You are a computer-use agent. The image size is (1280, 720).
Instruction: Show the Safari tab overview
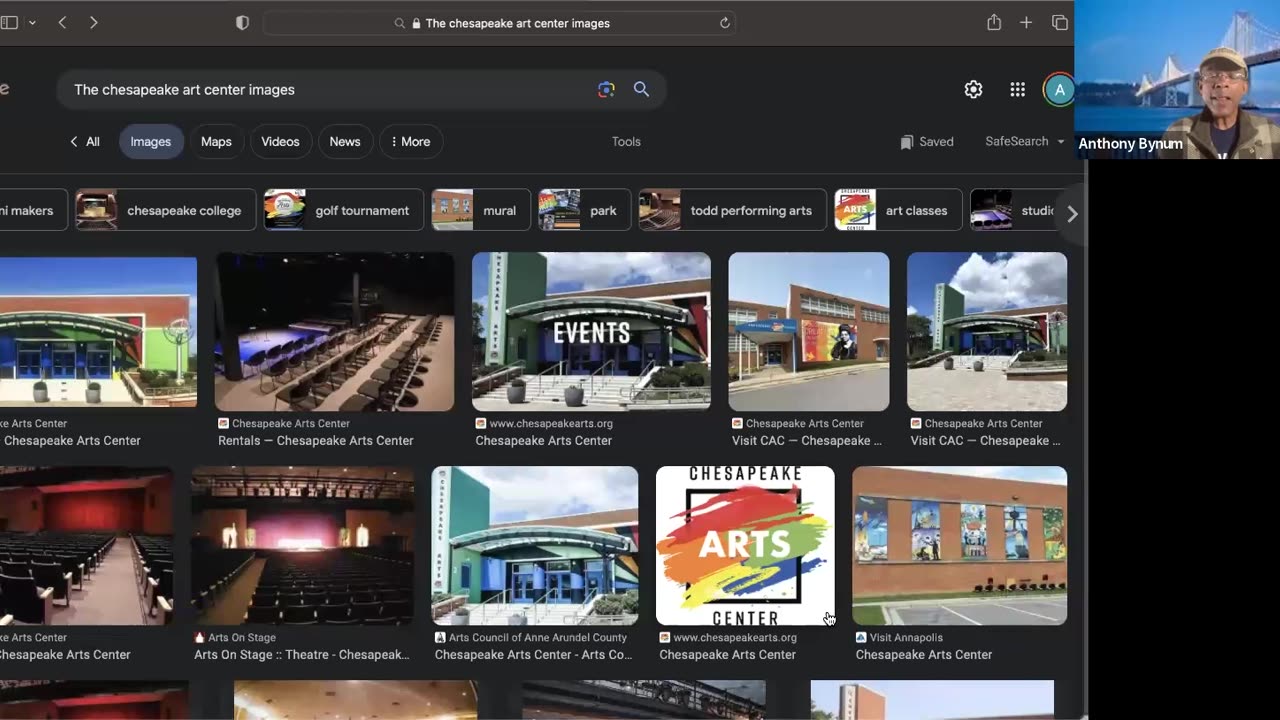[x=1059, y=23]
